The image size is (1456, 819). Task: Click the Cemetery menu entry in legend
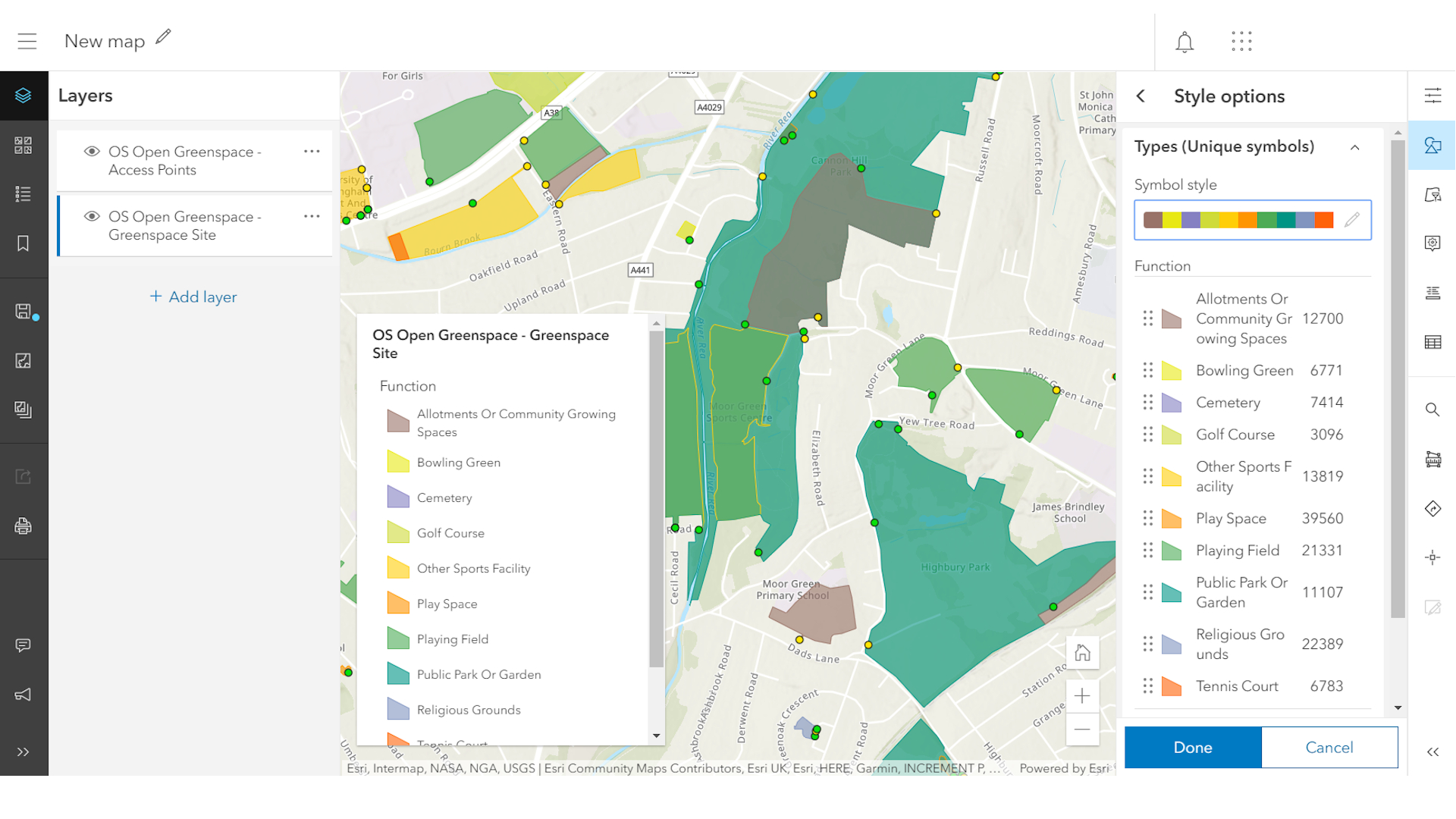tap(444, 498)
